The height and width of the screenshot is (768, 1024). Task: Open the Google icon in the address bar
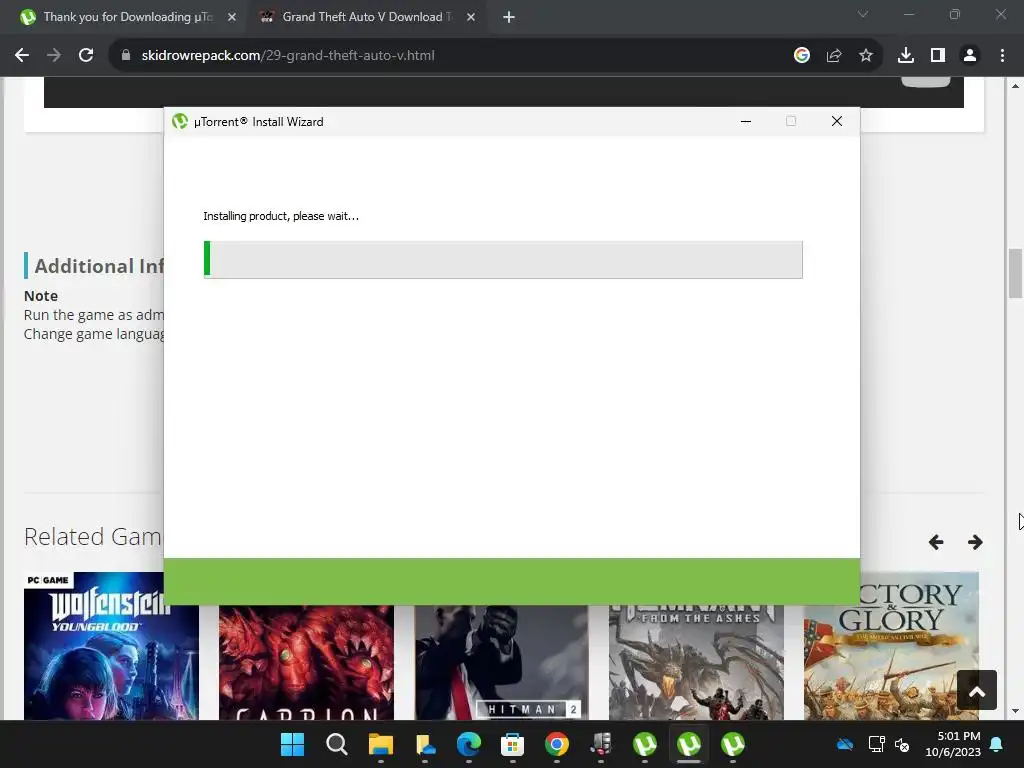[801, 56]
